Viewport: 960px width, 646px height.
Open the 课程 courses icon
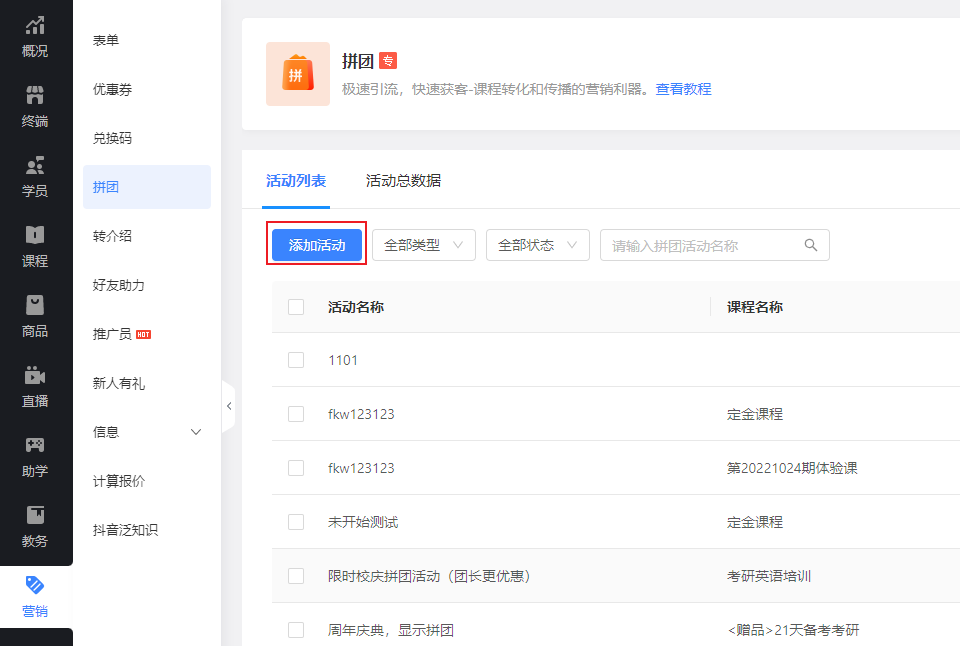coord(35,235)
